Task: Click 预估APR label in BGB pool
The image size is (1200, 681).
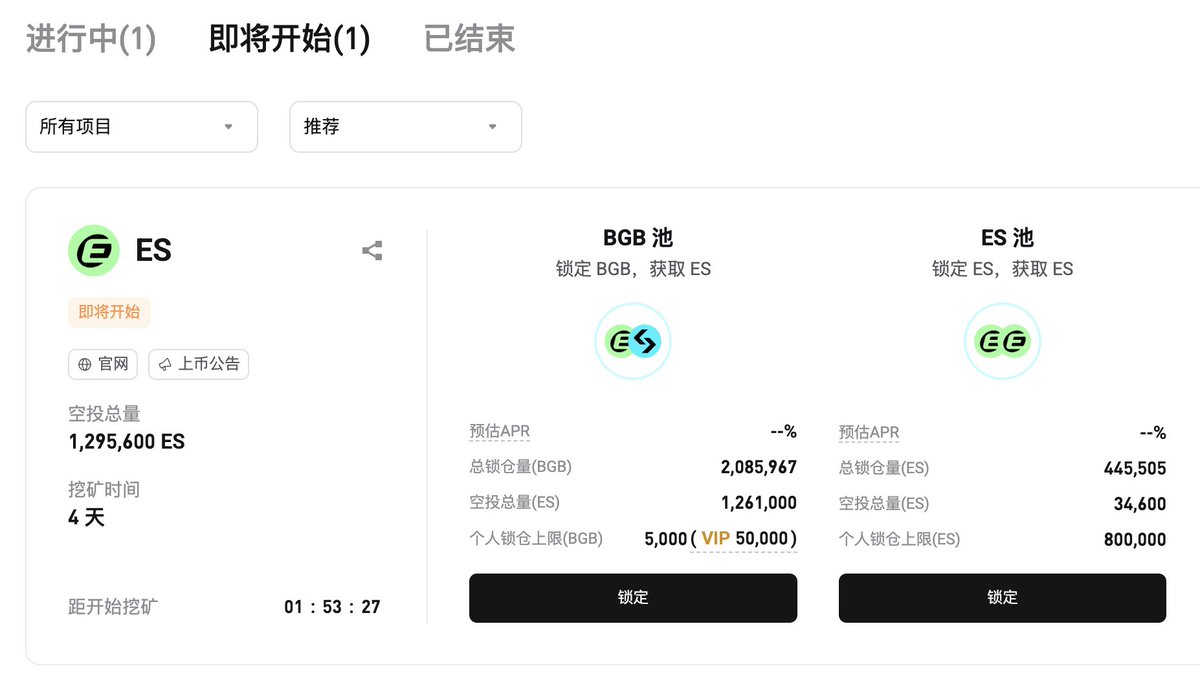Action: click(x=499, y=432)
